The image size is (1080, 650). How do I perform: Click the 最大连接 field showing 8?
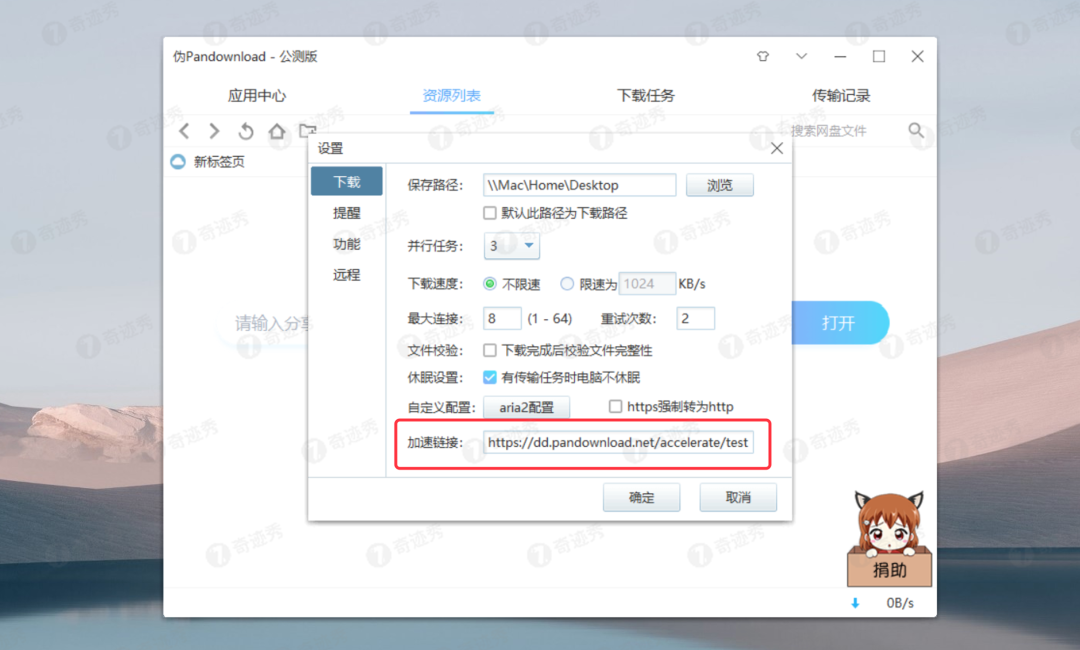coord(502,319)
